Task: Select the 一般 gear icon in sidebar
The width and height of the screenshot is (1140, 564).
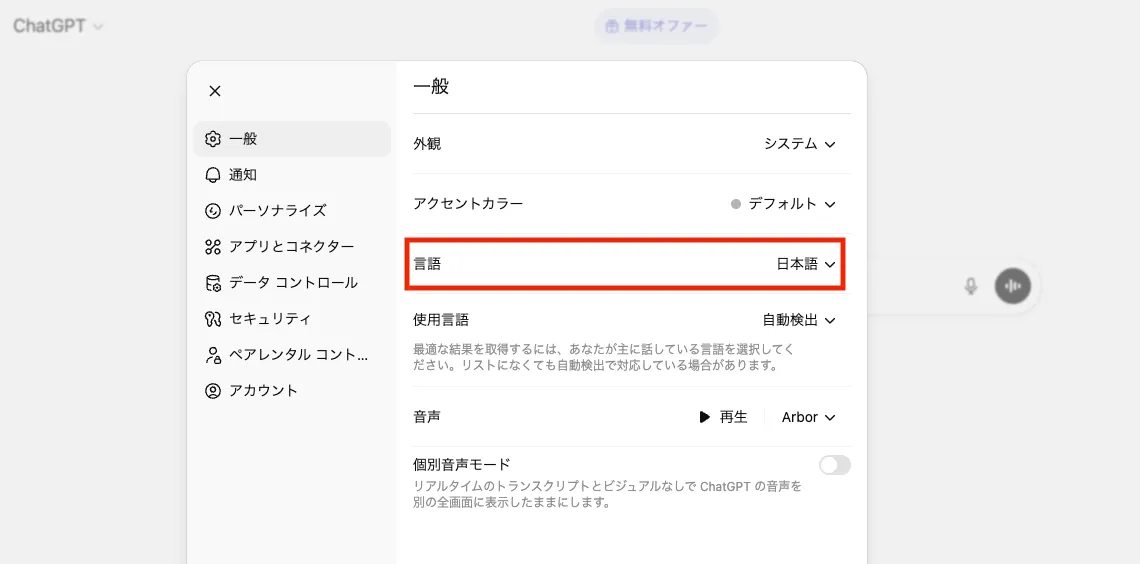Action: tap(212, 139)
